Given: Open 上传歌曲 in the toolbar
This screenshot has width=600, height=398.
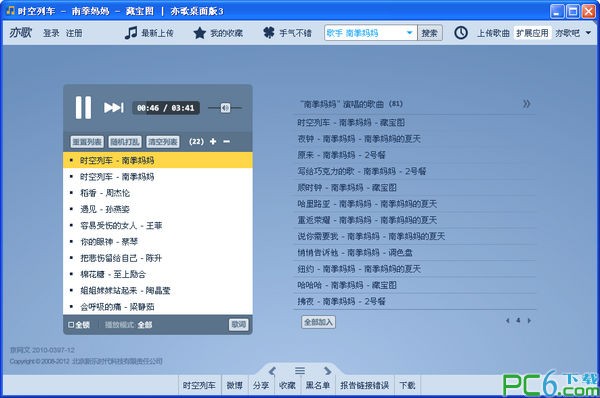Looking at the screenshot, I should tap(493, 33).
